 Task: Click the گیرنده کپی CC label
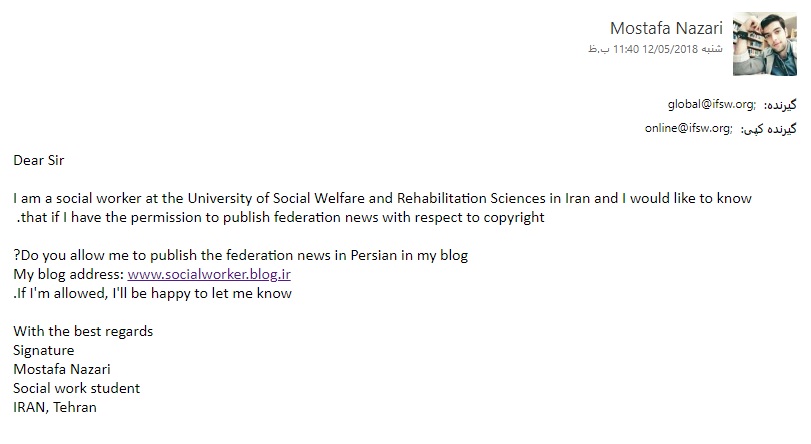click(x=769, y=129)
